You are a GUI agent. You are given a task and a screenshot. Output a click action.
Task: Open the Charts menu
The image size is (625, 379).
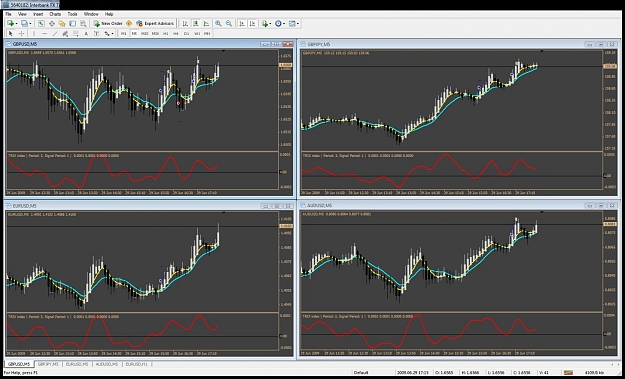point(55,14)
